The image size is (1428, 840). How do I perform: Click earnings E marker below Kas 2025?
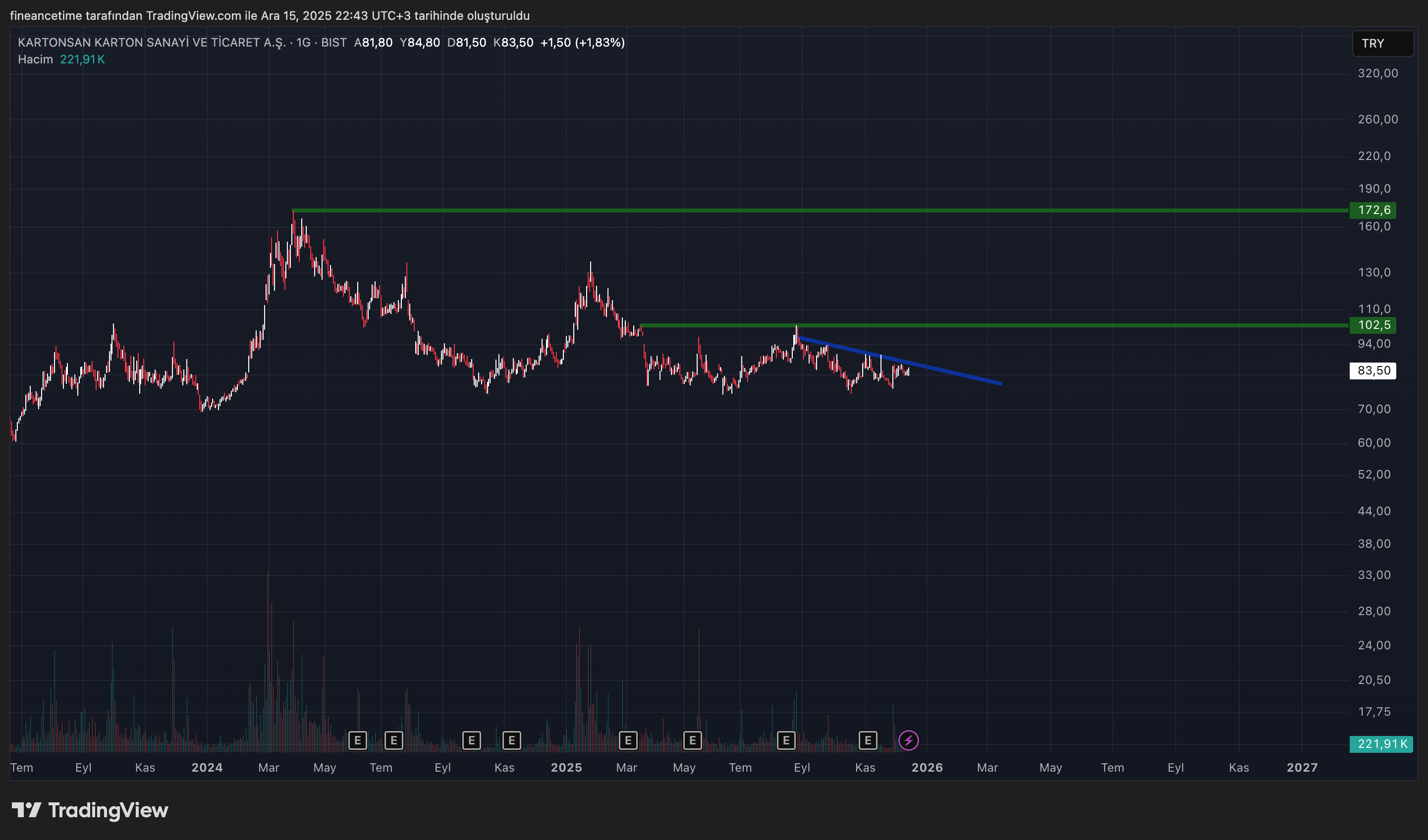click(x=868, y=740)
